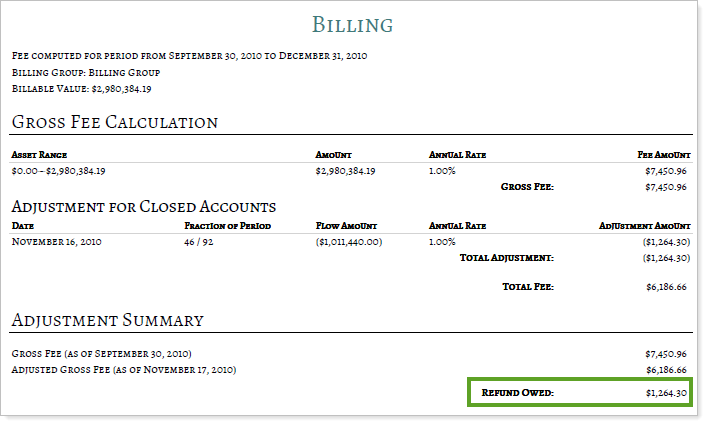Click the highlighted Refund Owed label
This screenshot has height=425, width=707.
(517, 392)
